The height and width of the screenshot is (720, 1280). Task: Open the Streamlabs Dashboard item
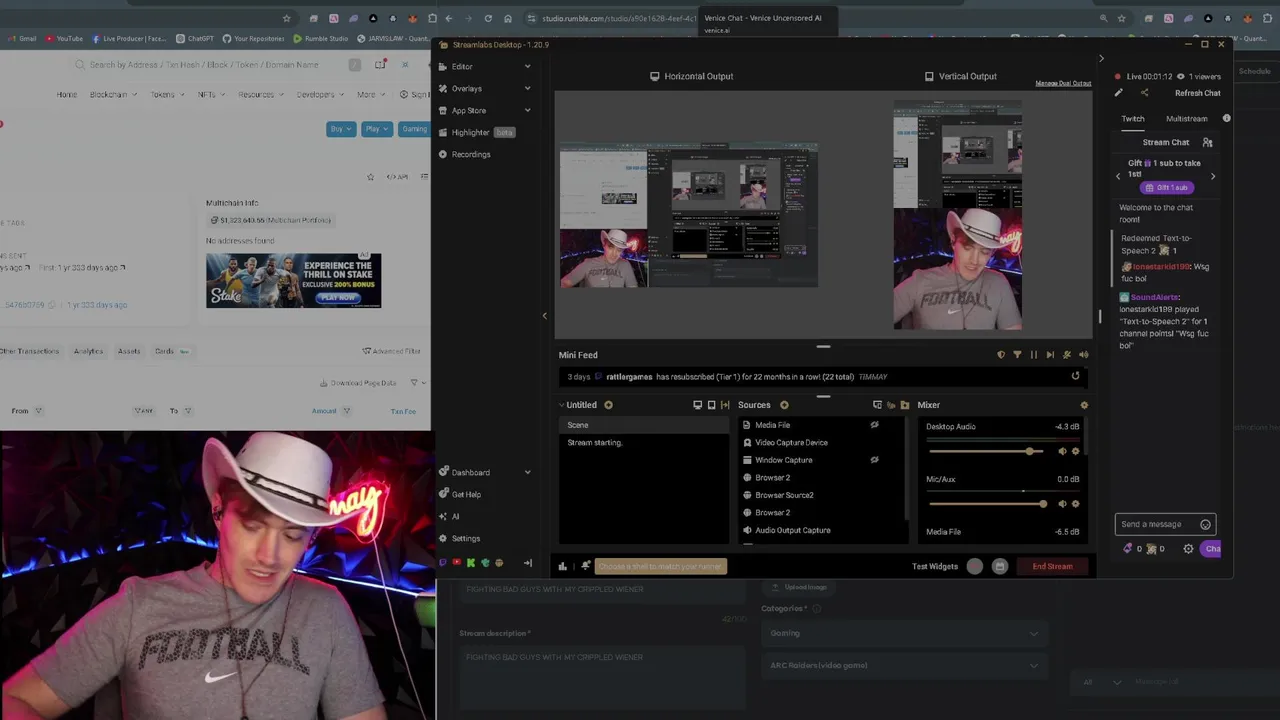(x=470, y=472)
